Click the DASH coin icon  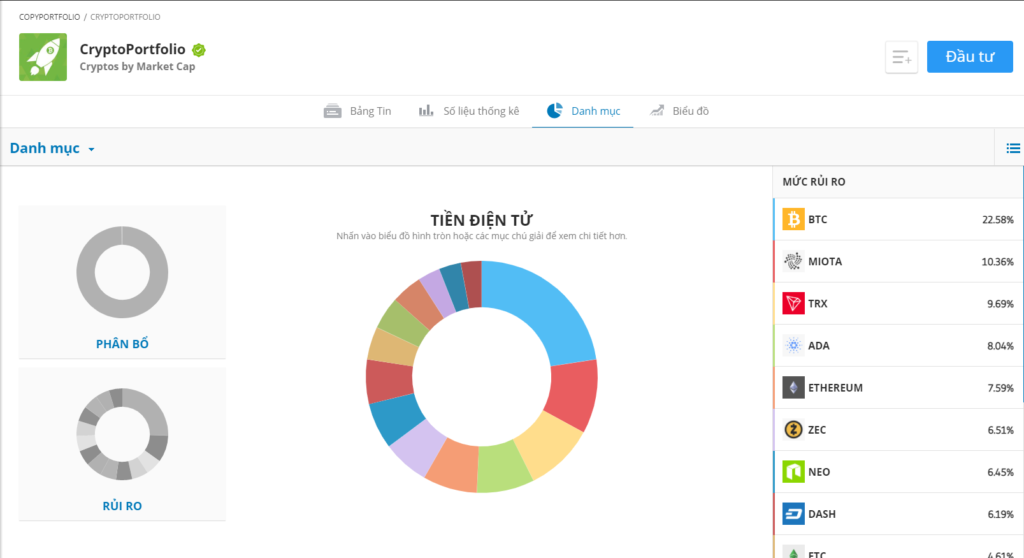(793, 514)
